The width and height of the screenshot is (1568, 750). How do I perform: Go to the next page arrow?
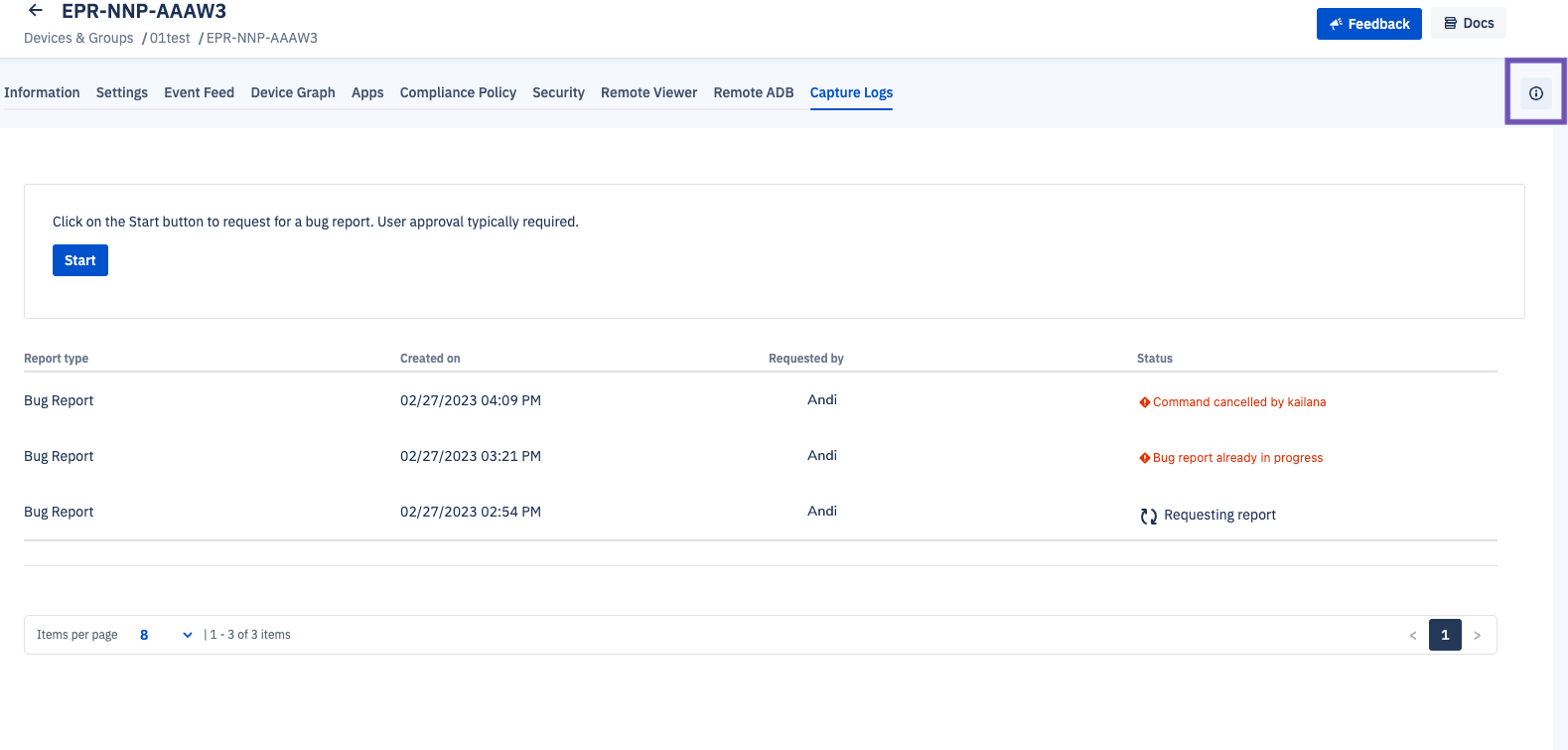pyautogui.click(x=1477, y=635)
